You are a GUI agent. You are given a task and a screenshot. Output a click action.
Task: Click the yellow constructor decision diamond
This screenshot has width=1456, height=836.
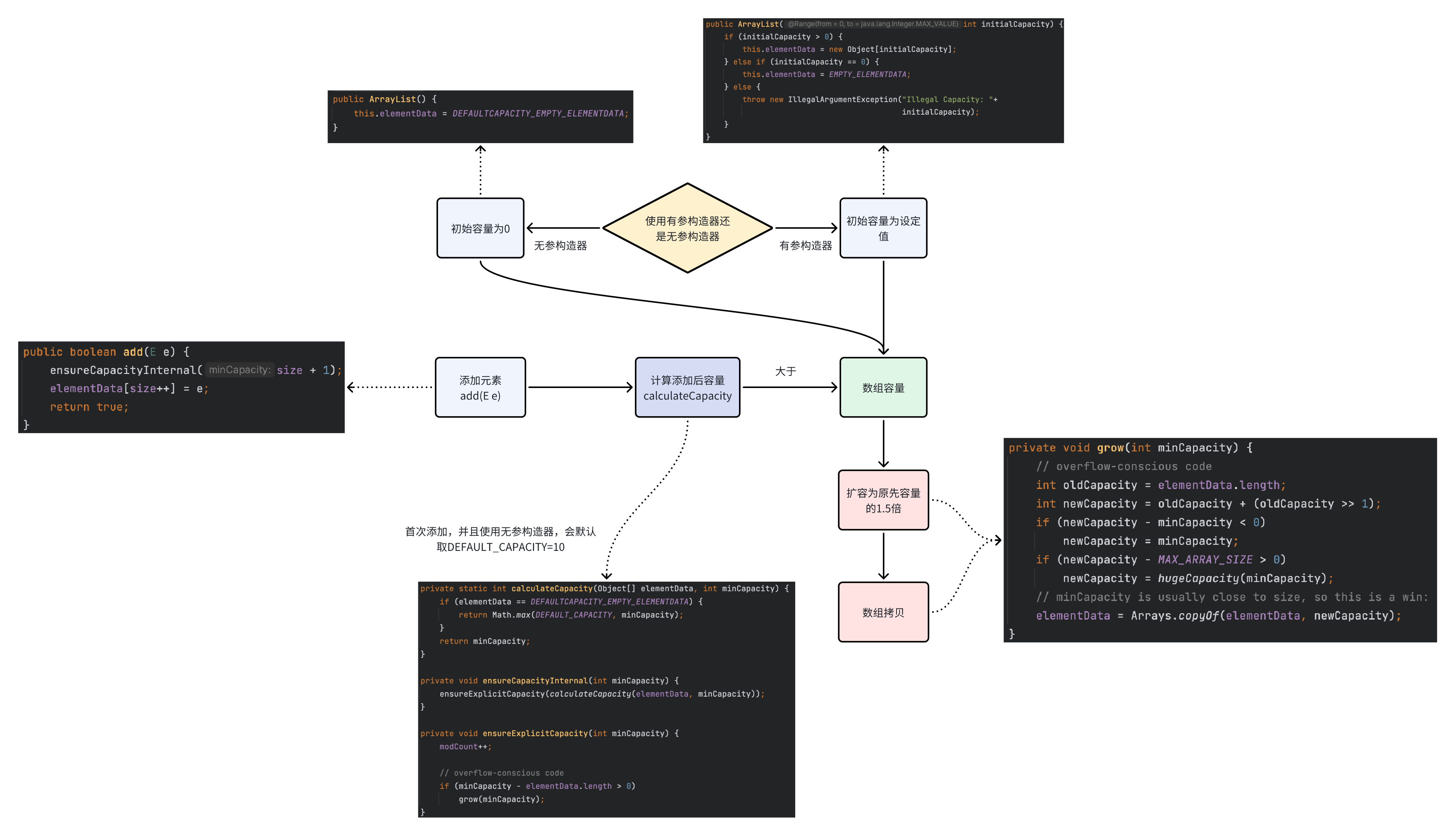point(687,228)
